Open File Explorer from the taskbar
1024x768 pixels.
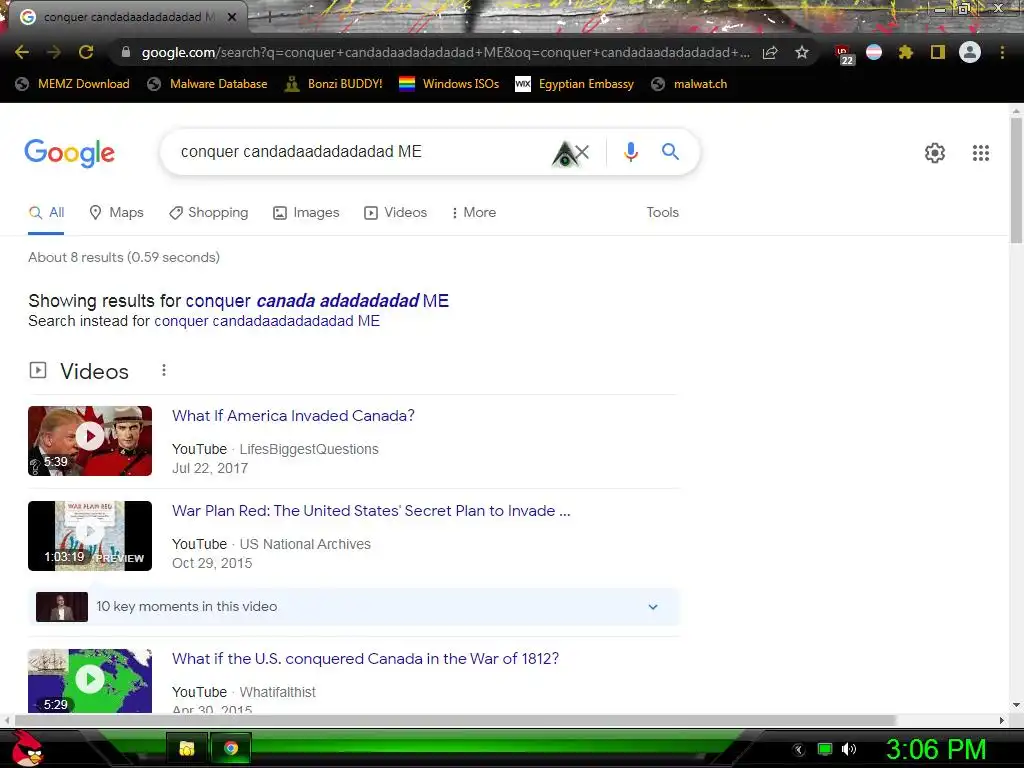(x=187, y=748)
